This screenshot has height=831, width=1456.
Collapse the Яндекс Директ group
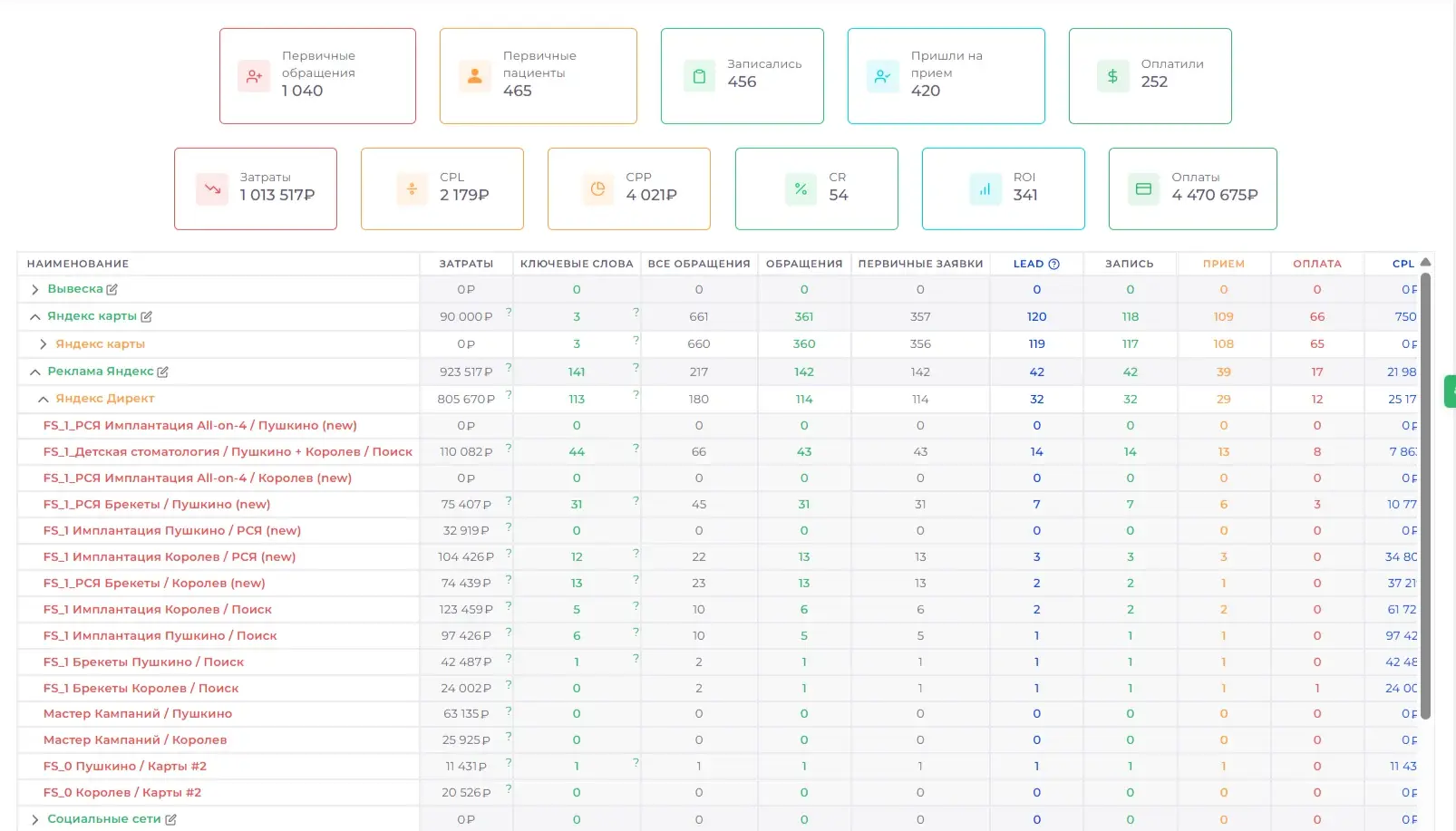(44, 399)
